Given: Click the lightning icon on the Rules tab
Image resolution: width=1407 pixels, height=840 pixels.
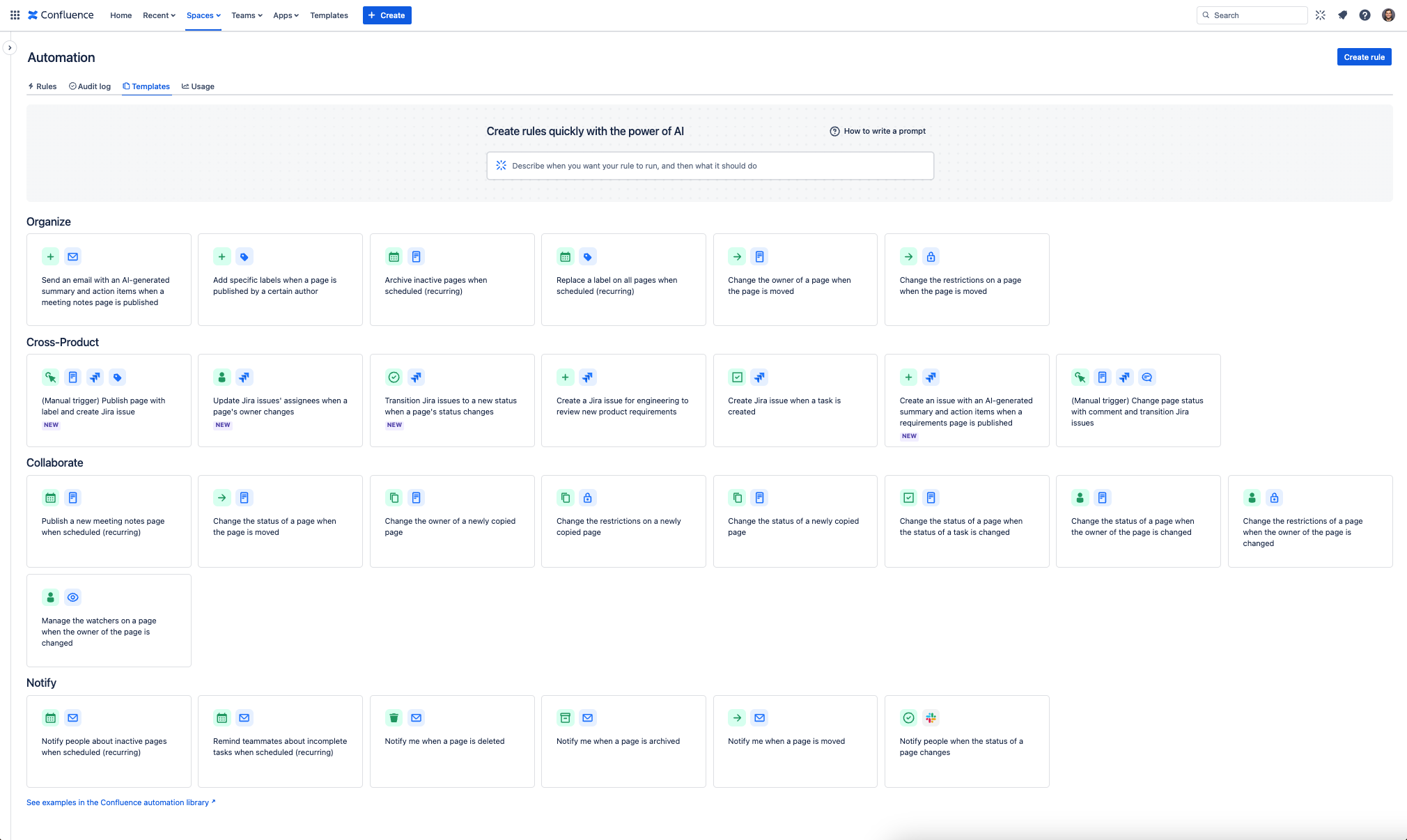Looking at the screenshot, I should tap(31, 86).
